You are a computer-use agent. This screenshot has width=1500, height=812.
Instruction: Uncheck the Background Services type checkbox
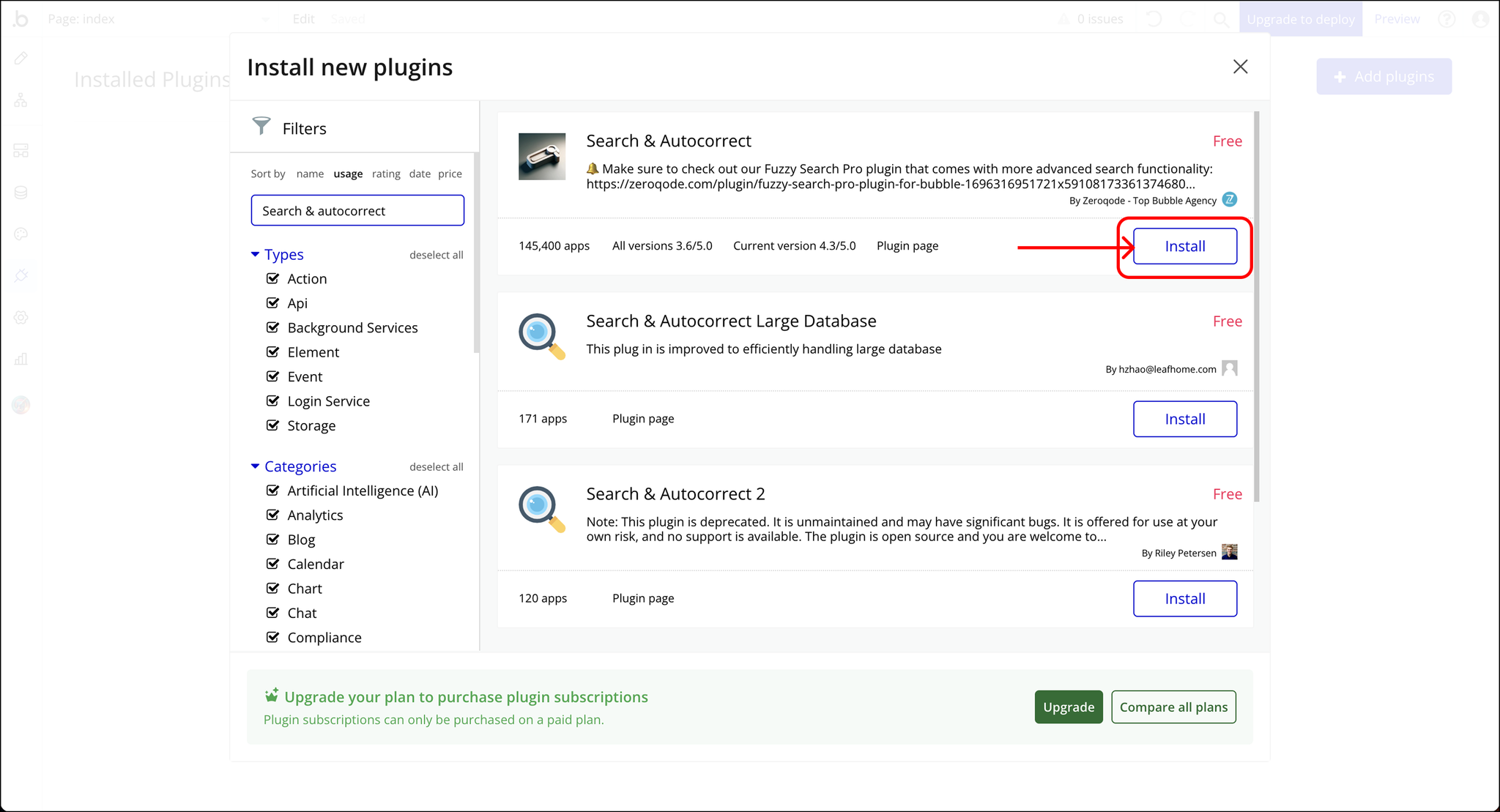(273, 327)
